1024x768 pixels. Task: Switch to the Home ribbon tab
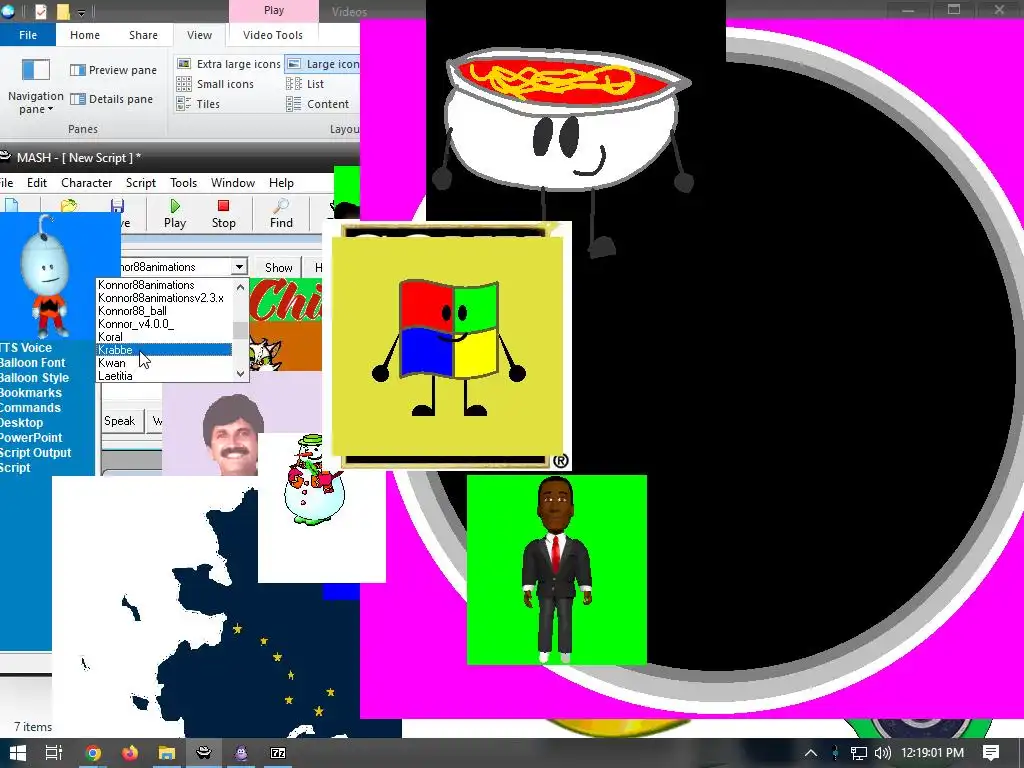pos(85,35)
